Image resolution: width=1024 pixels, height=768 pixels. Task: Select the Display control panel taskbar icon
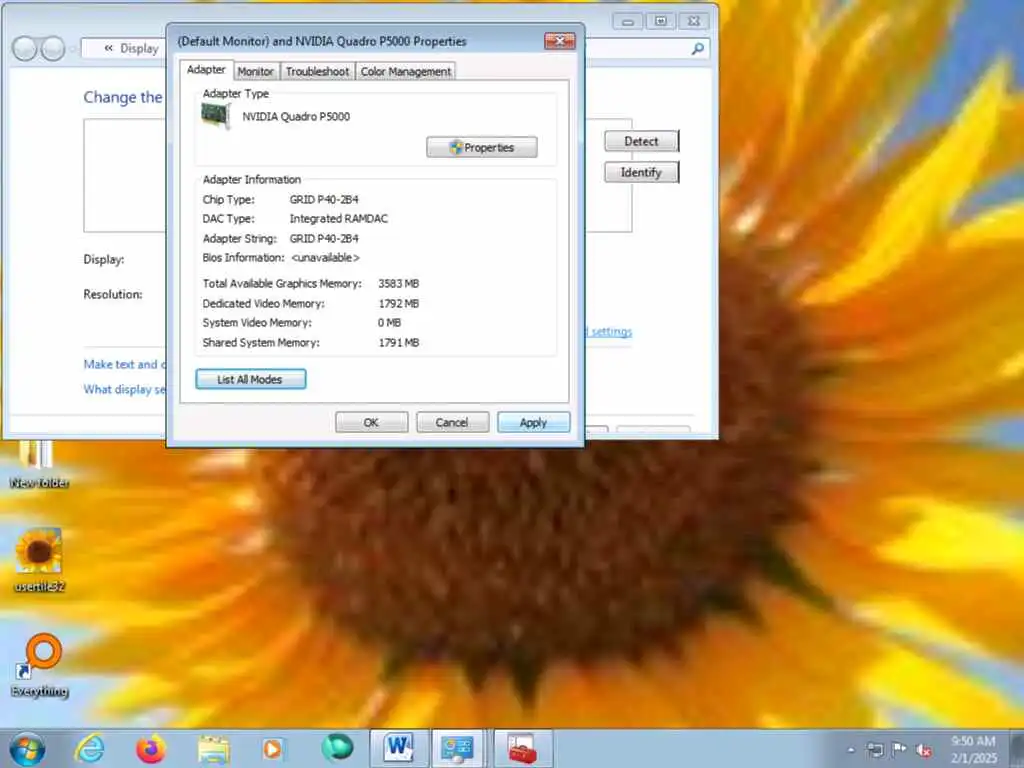pos(457,748)
